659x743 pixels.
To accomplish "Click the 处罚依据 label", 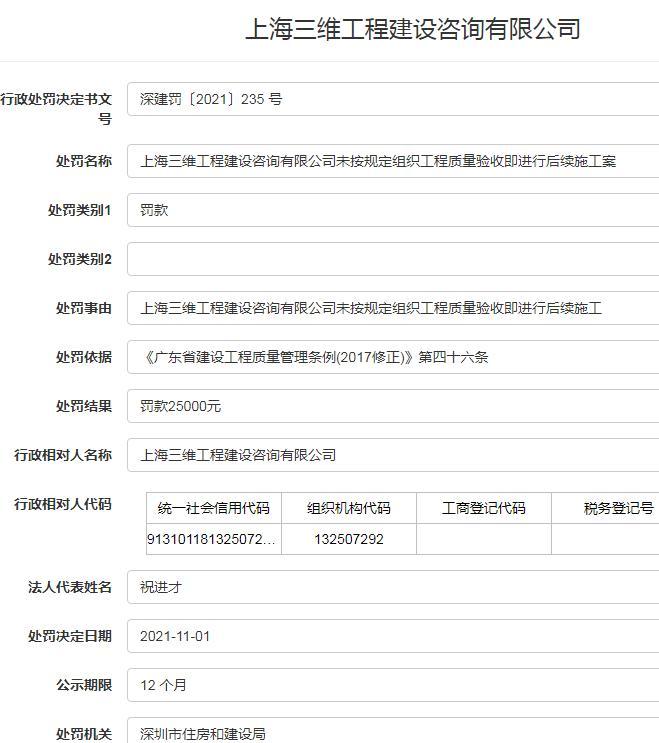I will (x=84, y=357).
